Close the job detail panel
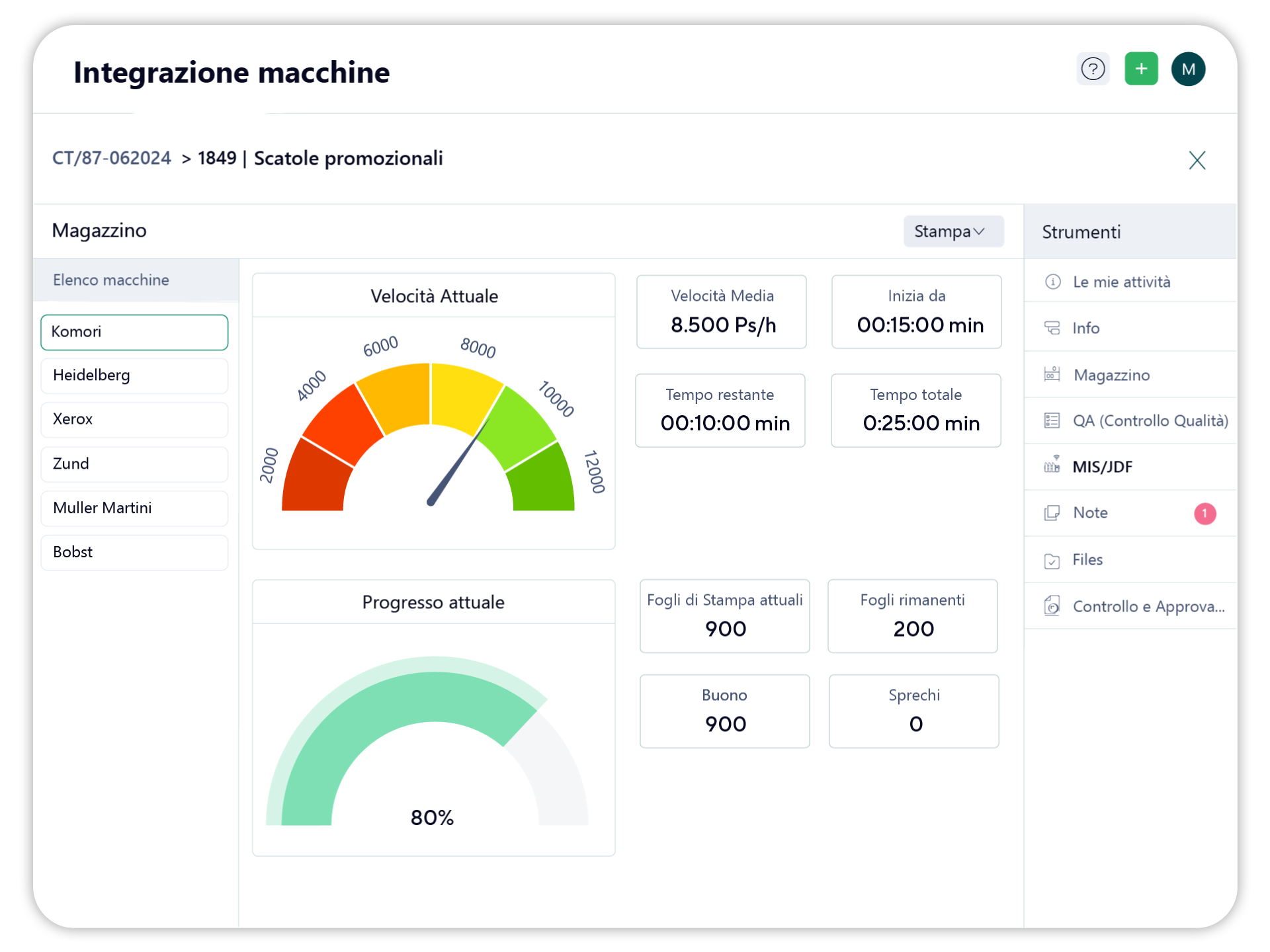This screenshot has height=952, width=1270. coord(1197,161)
